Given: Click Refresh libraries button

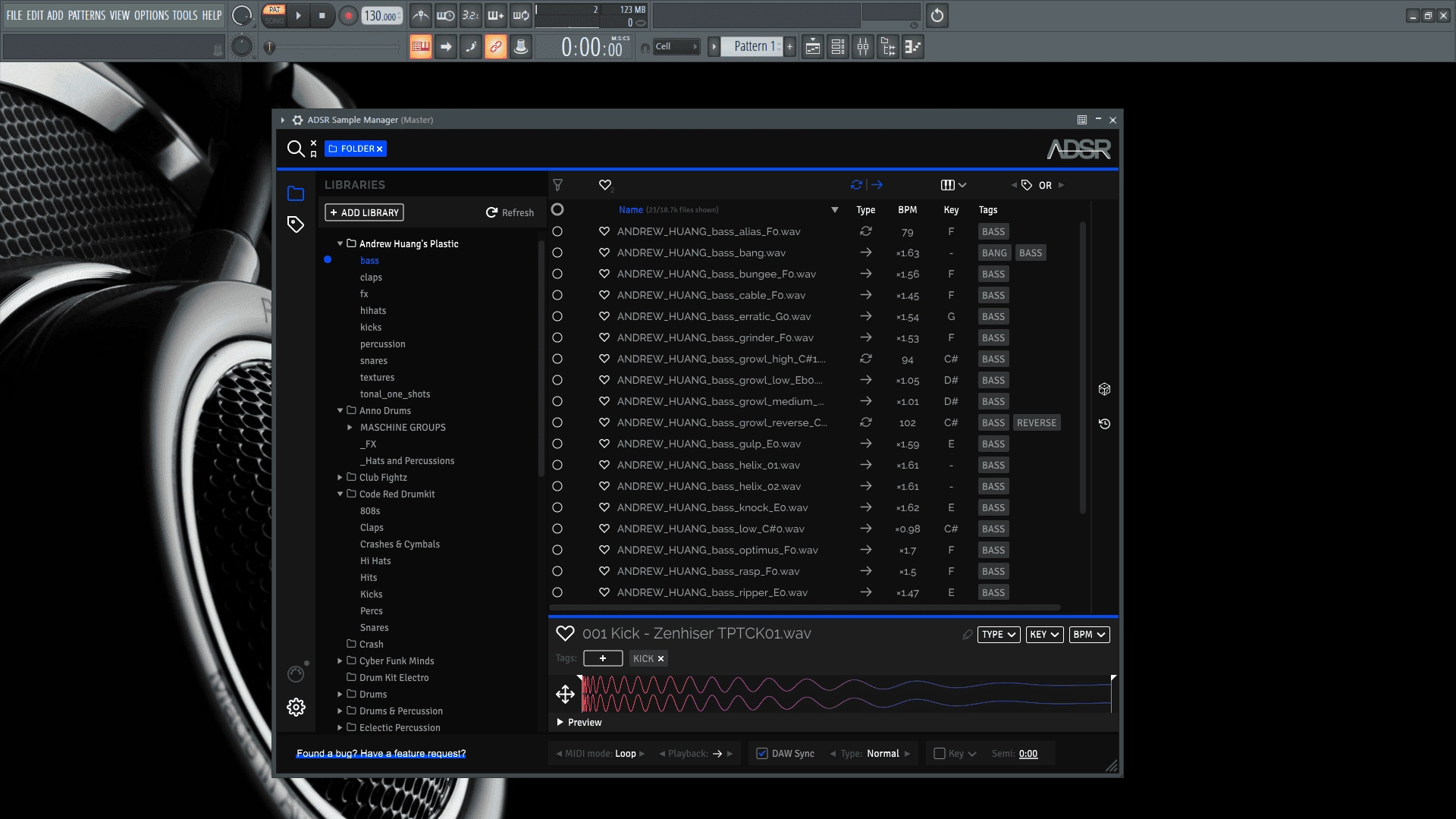Looking at the screenshot, I should 510,213.
